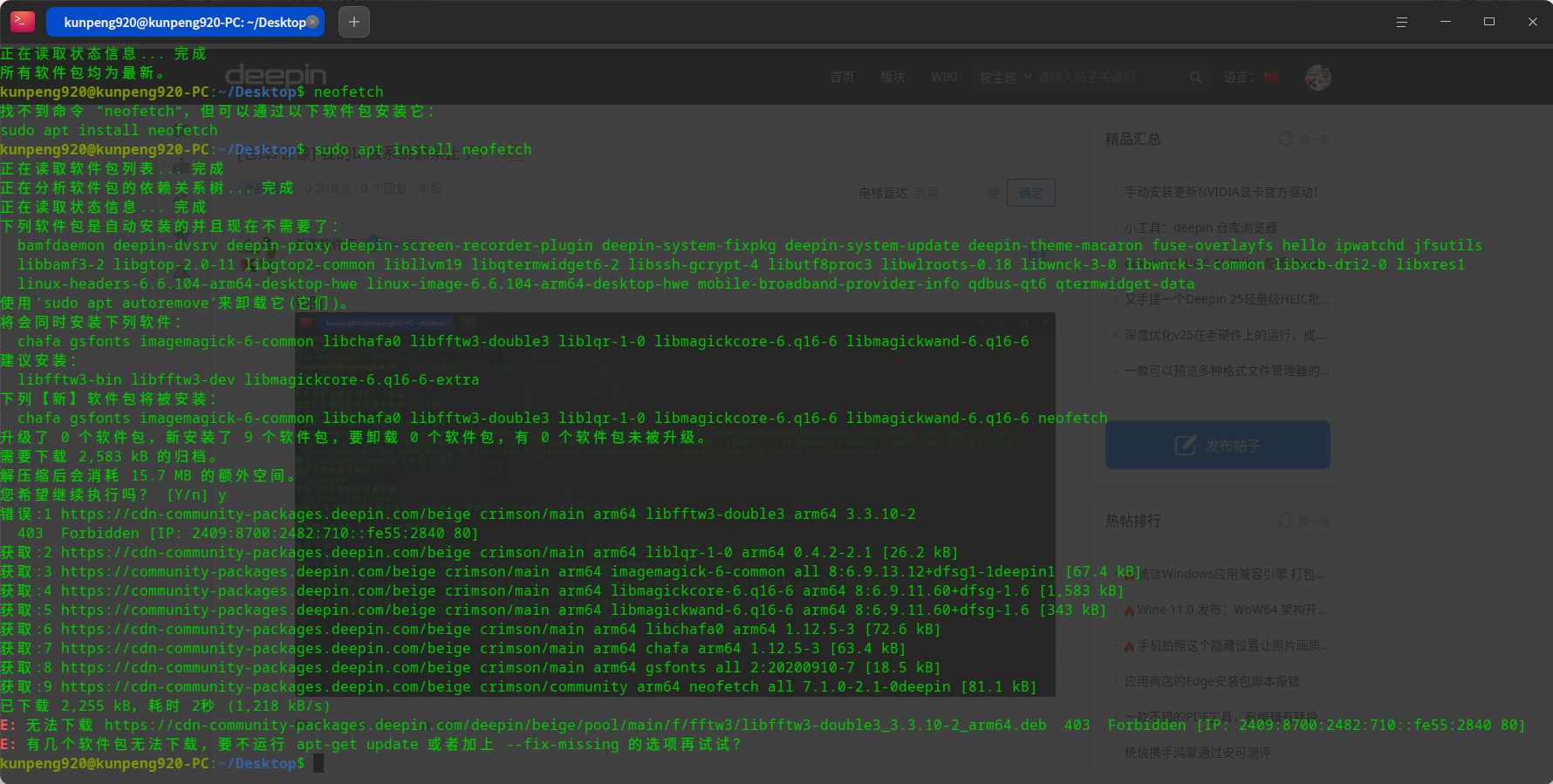This screenshot has width=1553, height=784.
Task: Click 换一批 refresh beside 热帖排行
Action: coord(1304,521)
